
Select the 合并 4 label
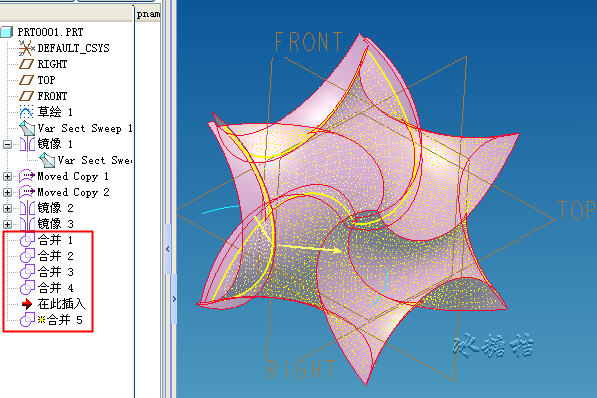56,288
